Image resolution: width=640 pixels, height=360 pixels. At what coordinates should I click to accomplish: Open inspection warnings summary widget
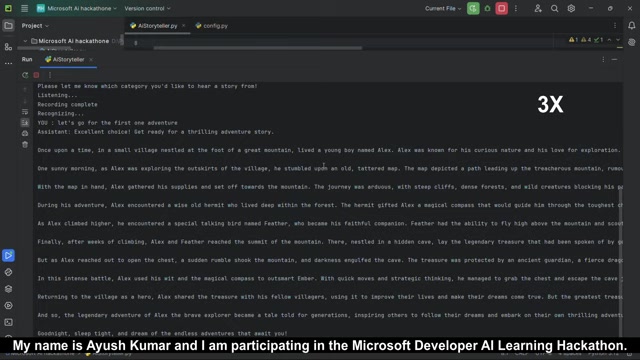point(586,40)
